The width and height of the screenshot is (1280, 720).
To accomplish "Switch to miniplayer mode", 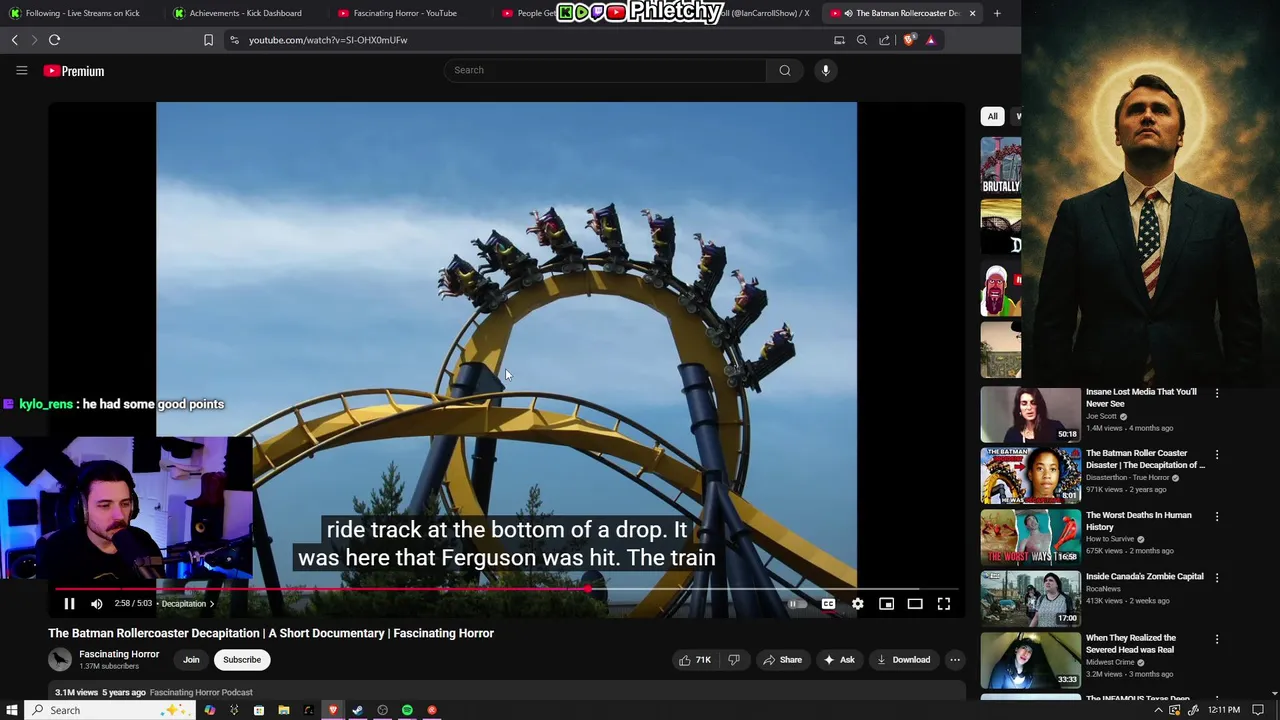I will coord(886,604).
